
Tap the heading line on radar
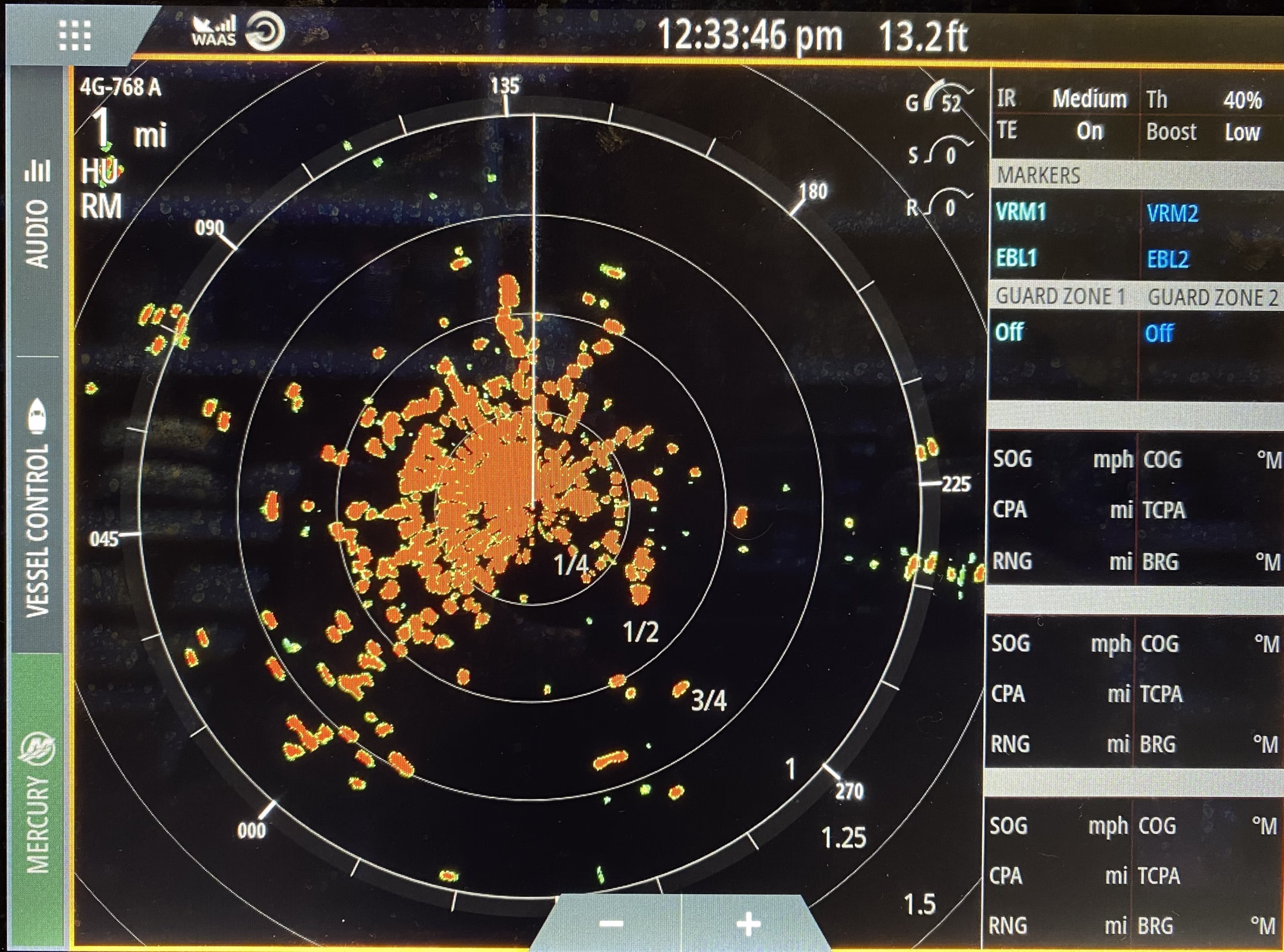534,311
